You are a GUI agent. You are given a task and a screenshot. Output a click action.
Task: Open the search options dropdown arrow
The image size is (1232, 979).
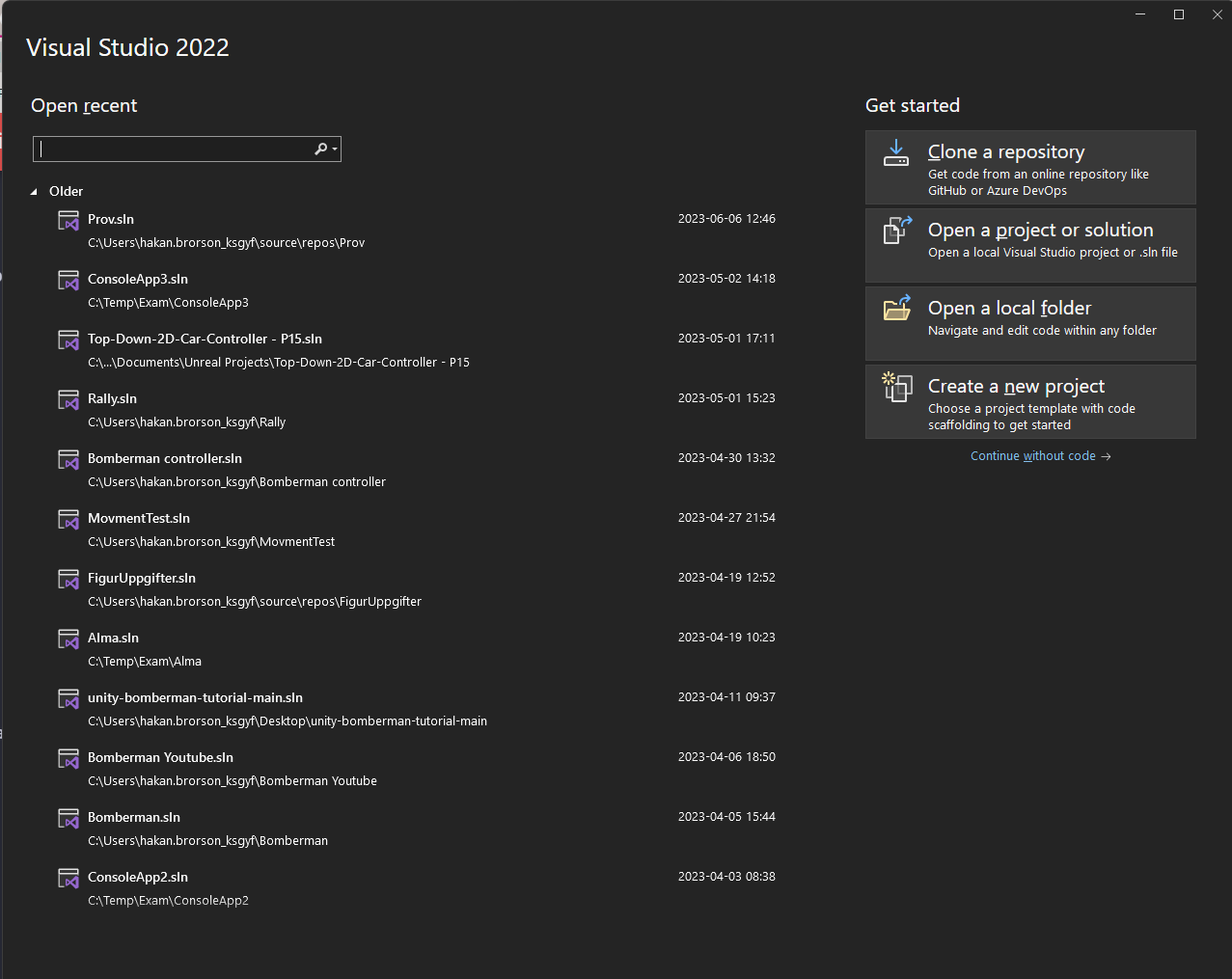(335, 150)
